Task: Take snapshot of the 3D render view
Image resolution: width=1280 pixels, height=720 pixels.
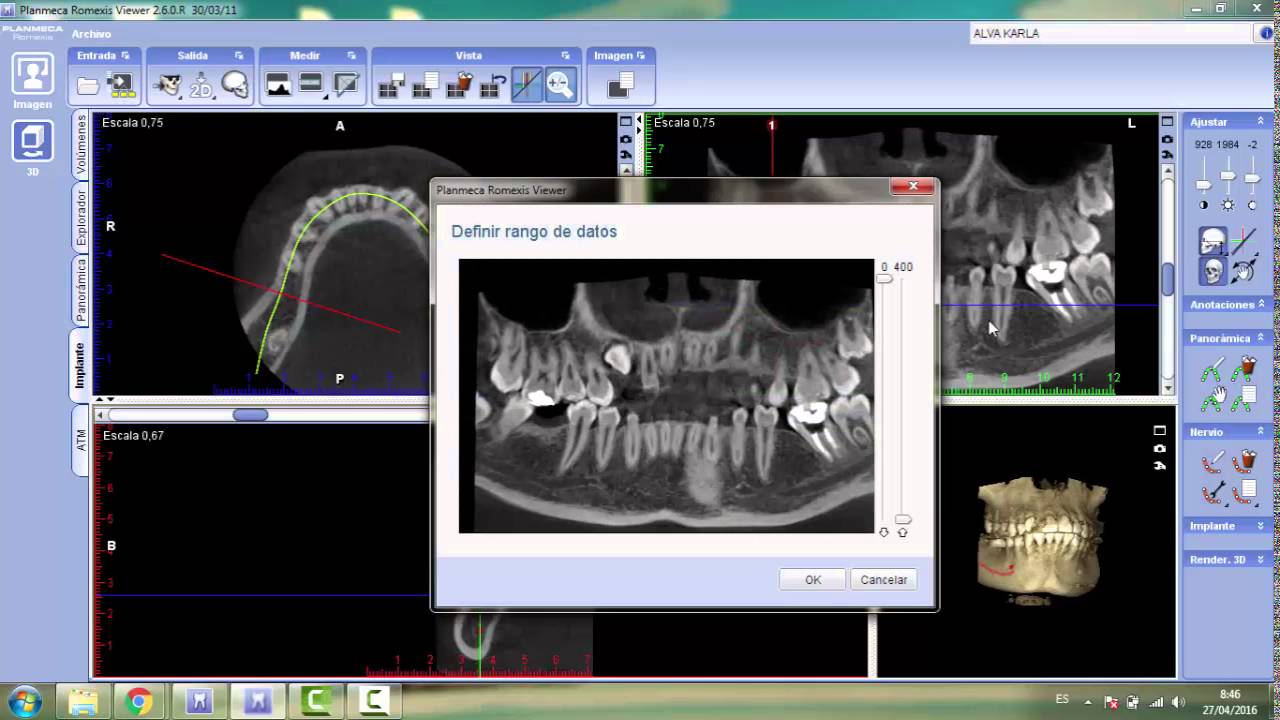Action: coord(1160,448)
